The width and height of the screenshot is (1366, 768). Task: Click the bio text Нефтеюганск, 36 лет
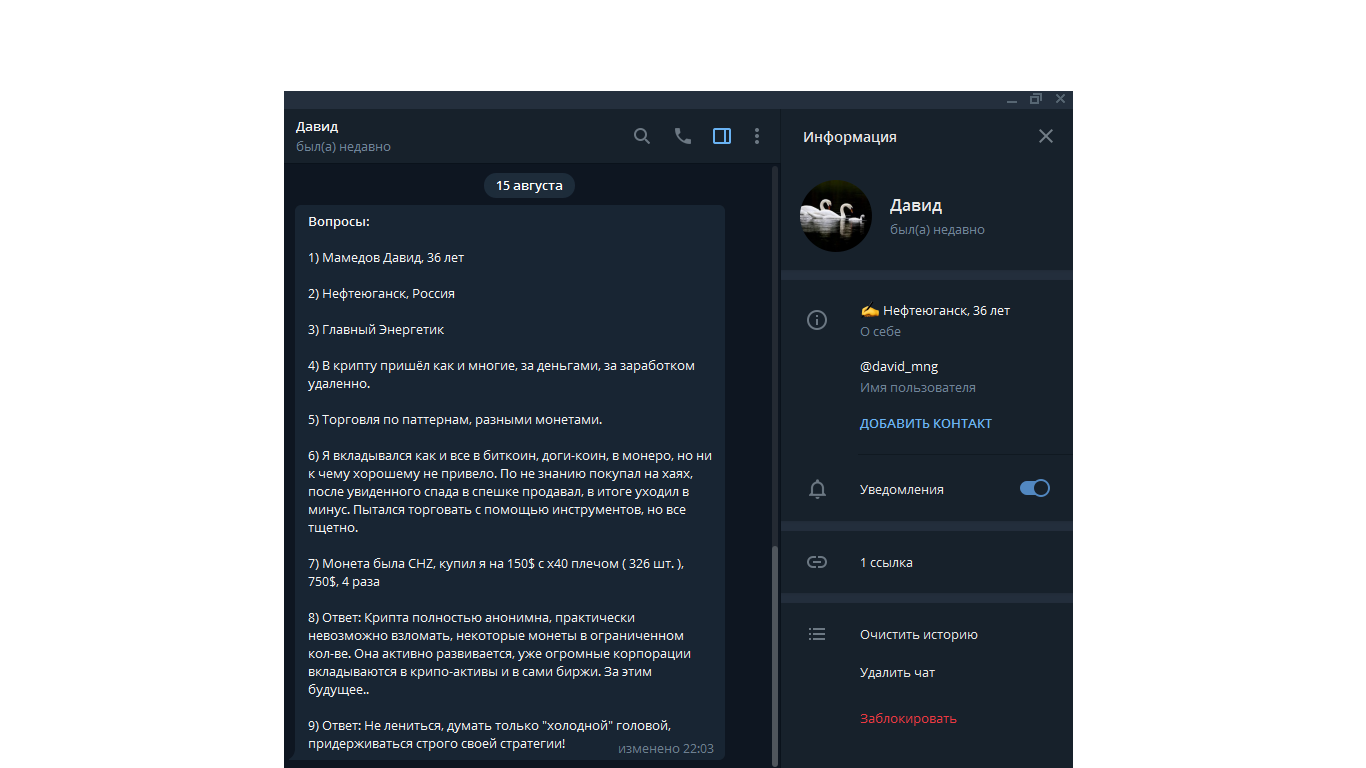point(935,310)
